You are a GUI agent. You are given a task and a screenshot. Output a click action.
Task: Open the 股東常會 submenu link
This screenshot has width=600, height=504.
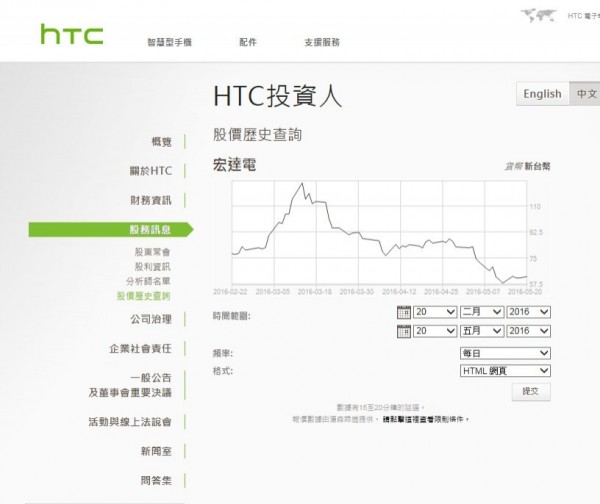(x=152, y=252)
